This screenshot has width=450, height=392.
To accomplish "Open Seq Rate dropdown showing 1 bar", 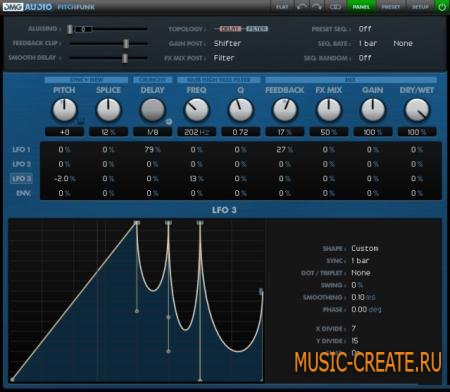I will pos(368,43).
